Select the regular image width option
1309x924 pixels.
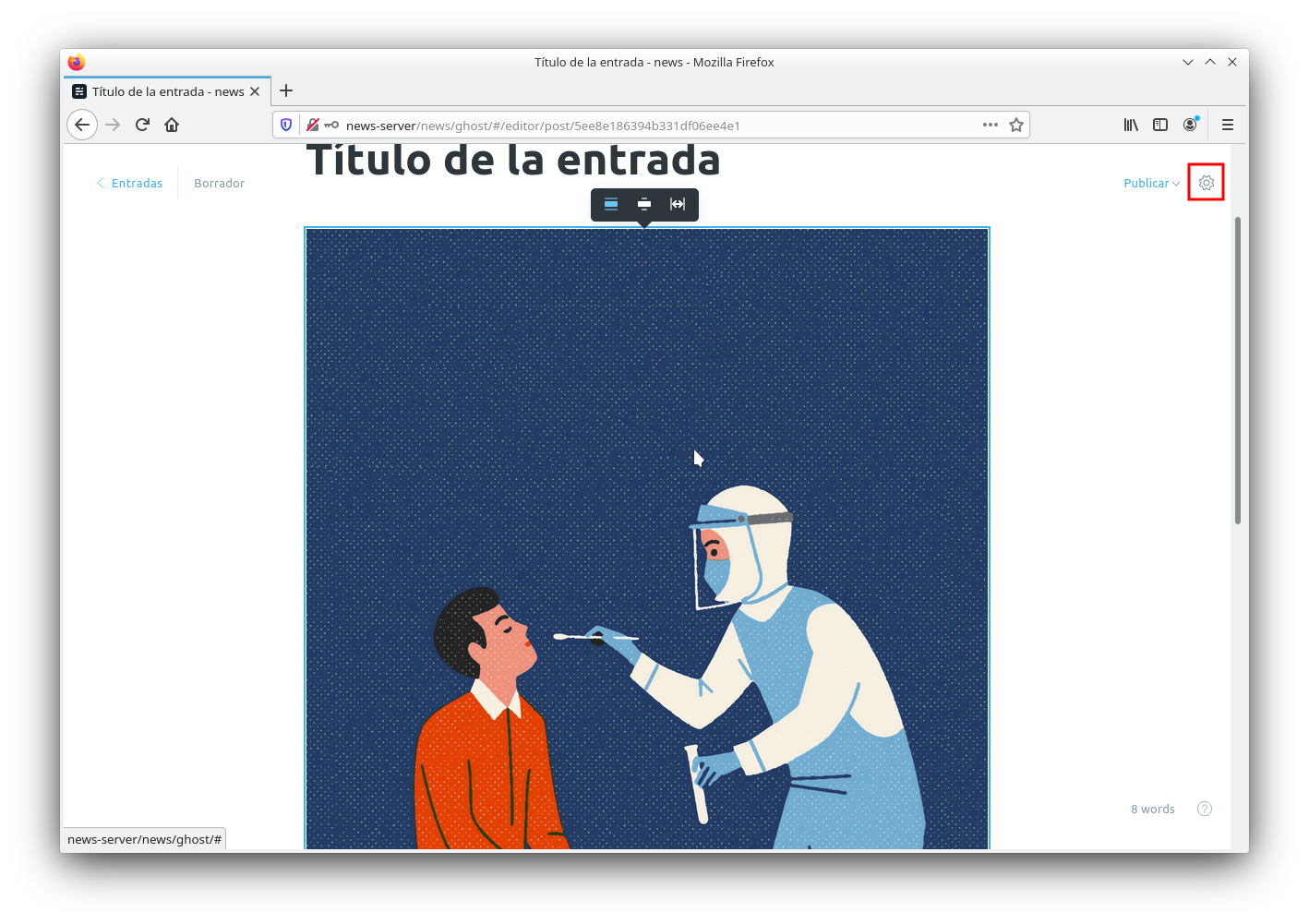coord(611,204)
